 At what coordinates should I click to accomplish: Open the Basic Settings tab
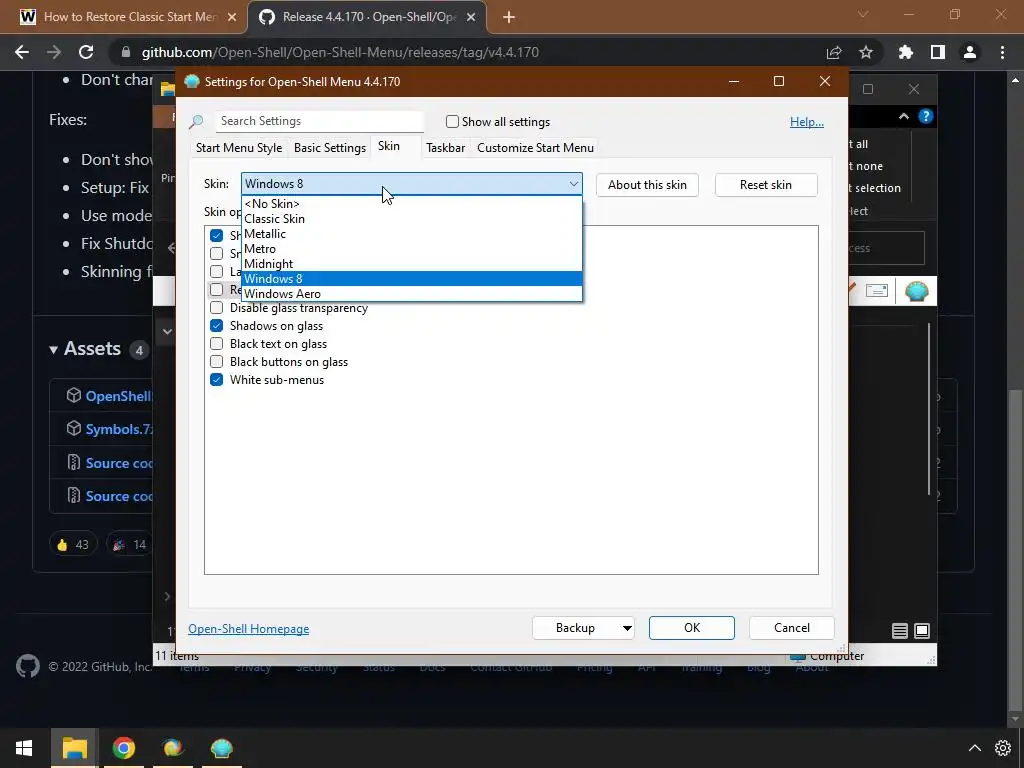coord(330,148)
